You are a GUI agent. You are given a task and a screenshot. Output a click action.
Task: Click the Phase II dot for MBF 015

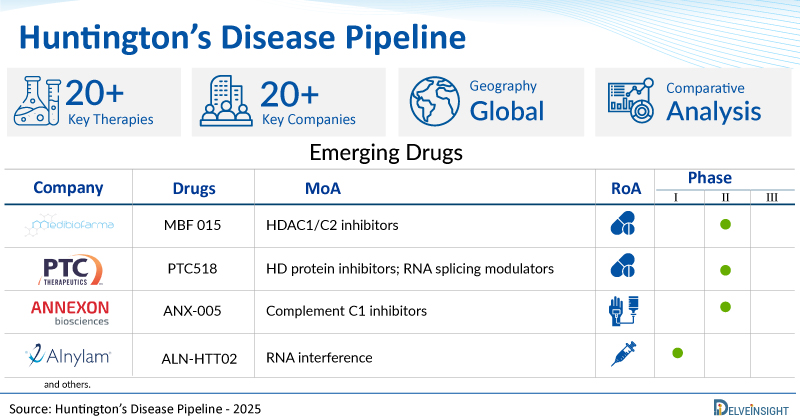coord(726,224)
